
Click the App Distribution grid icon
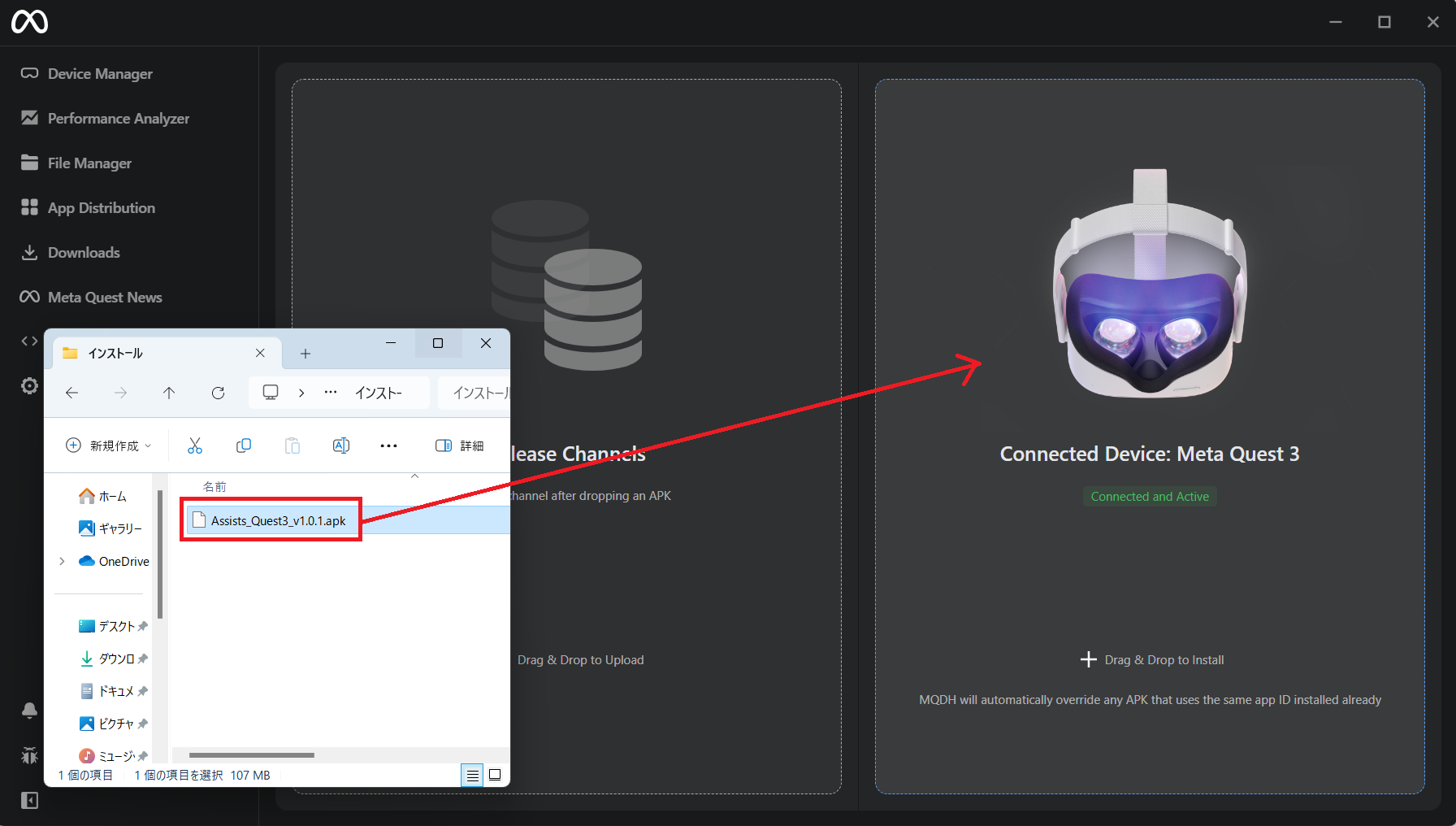30,207
